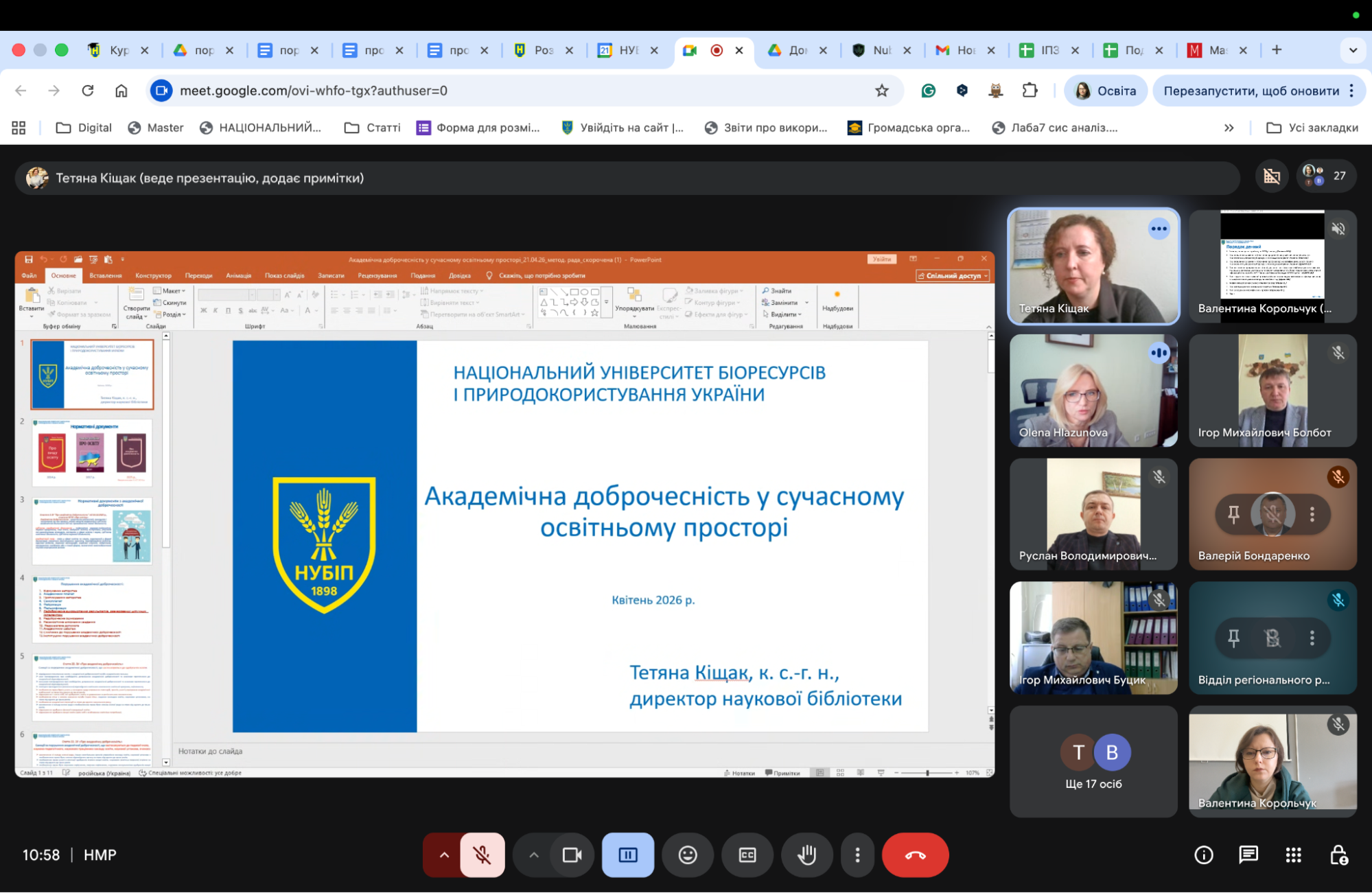This screenshot has height=893, width=1372.
Task: Open the participants list showing 27
Action: click(x=1325, y=176)
